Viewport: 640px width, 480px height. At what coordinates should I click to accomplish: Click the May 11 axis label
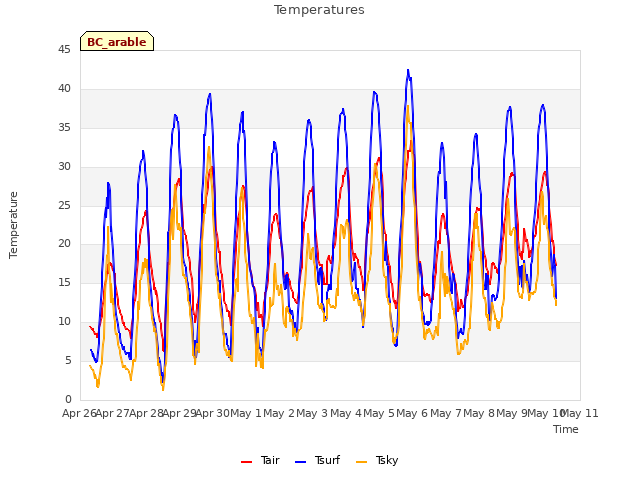pyautogui.click(x=580, y=413)
